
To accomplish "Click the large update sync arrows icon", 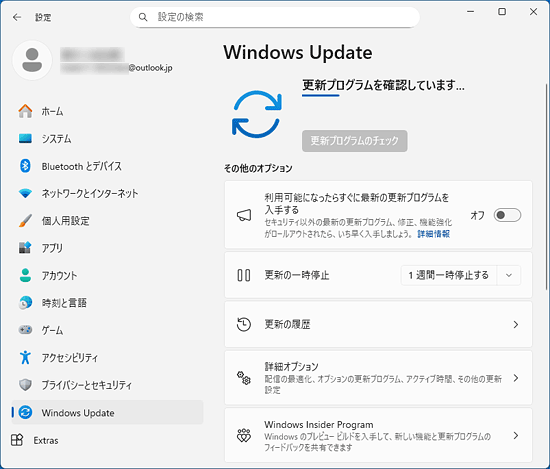I will [x=257, y=114].
